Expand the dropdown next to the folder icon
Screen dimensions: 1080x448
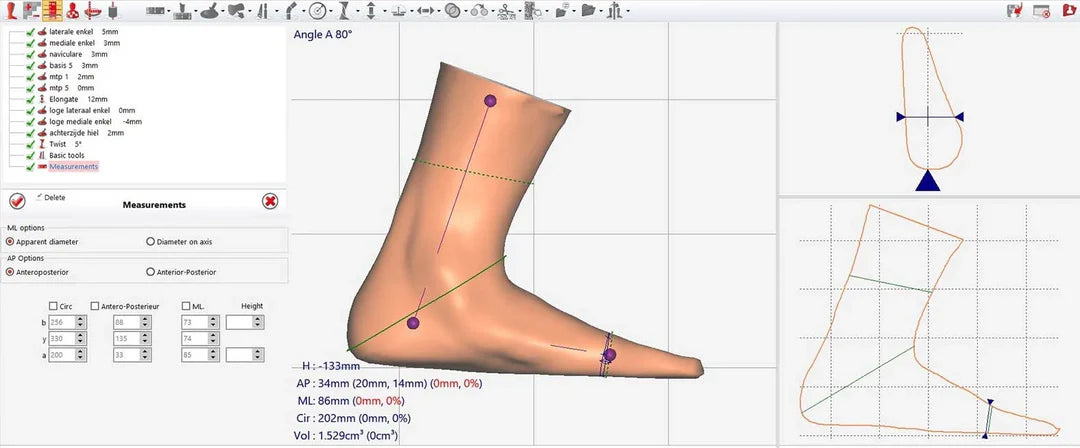[602, 12]
